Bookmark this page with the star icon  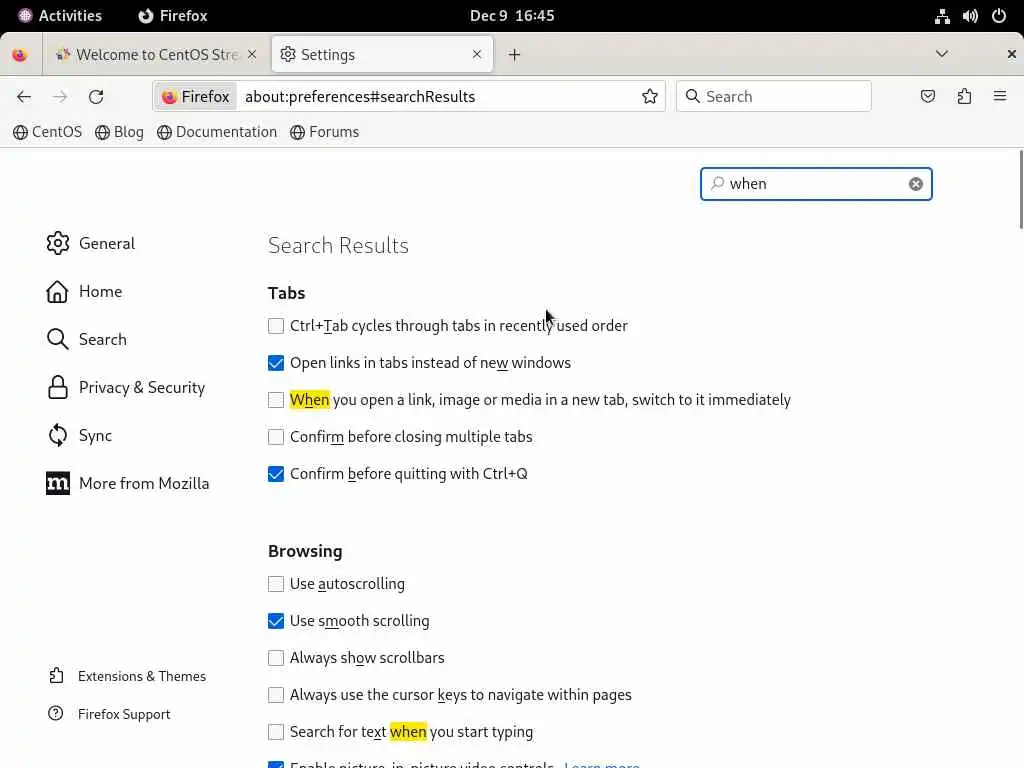click(x=650, y=97)
